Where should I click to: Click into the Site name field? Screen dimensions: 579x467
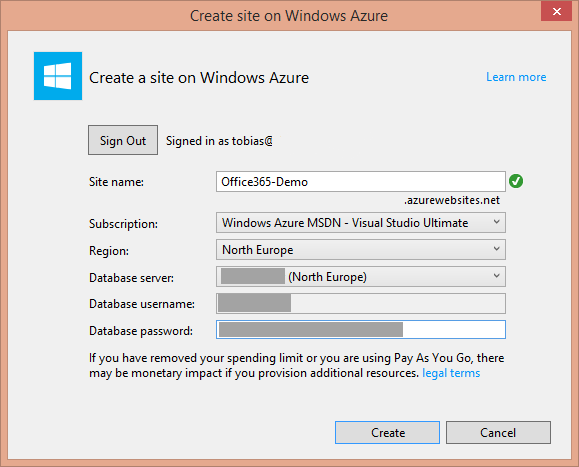click(361, 182)
